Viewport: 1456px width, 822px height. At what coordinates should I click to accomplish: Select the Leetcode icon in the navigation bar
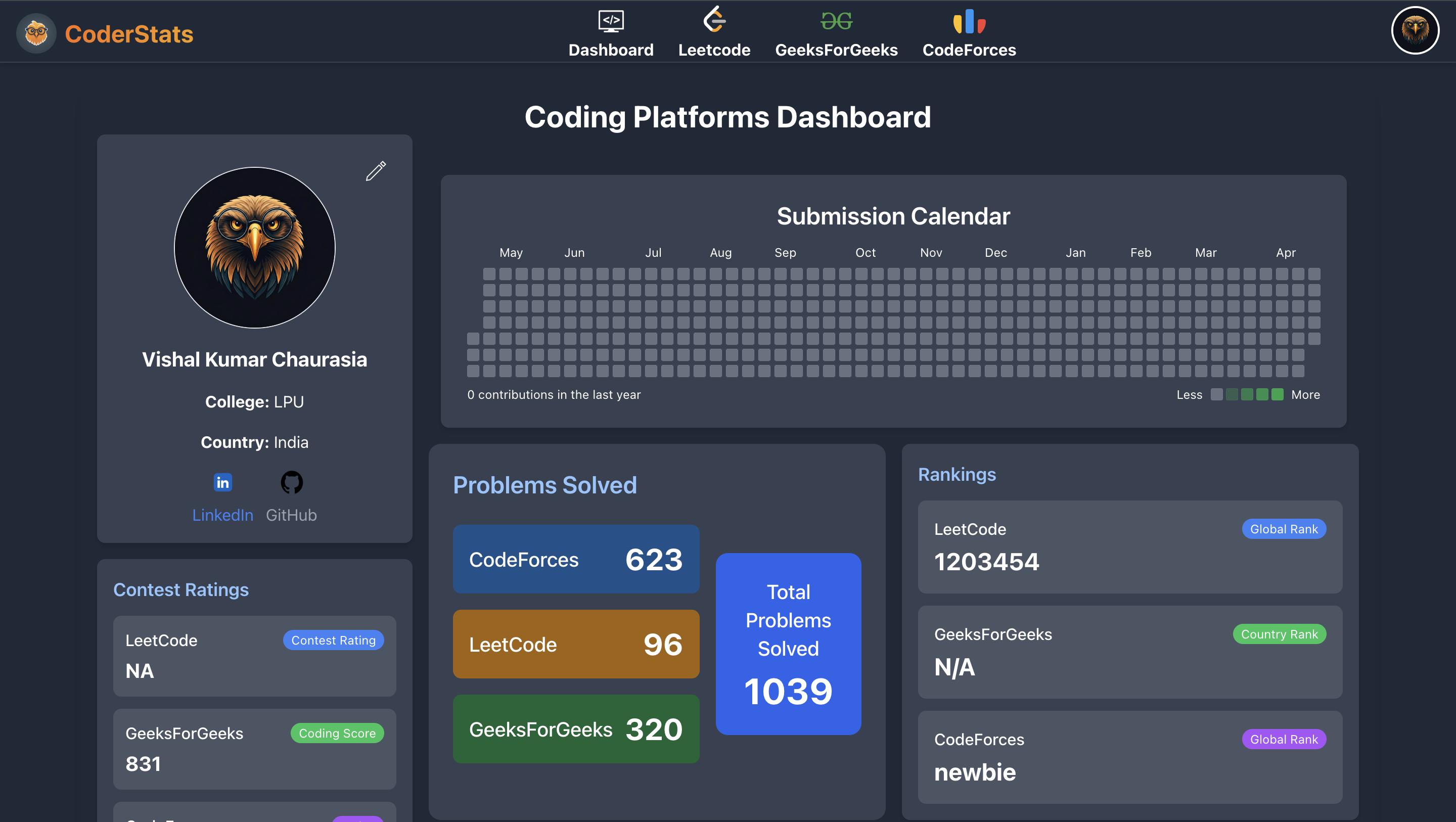714,19
